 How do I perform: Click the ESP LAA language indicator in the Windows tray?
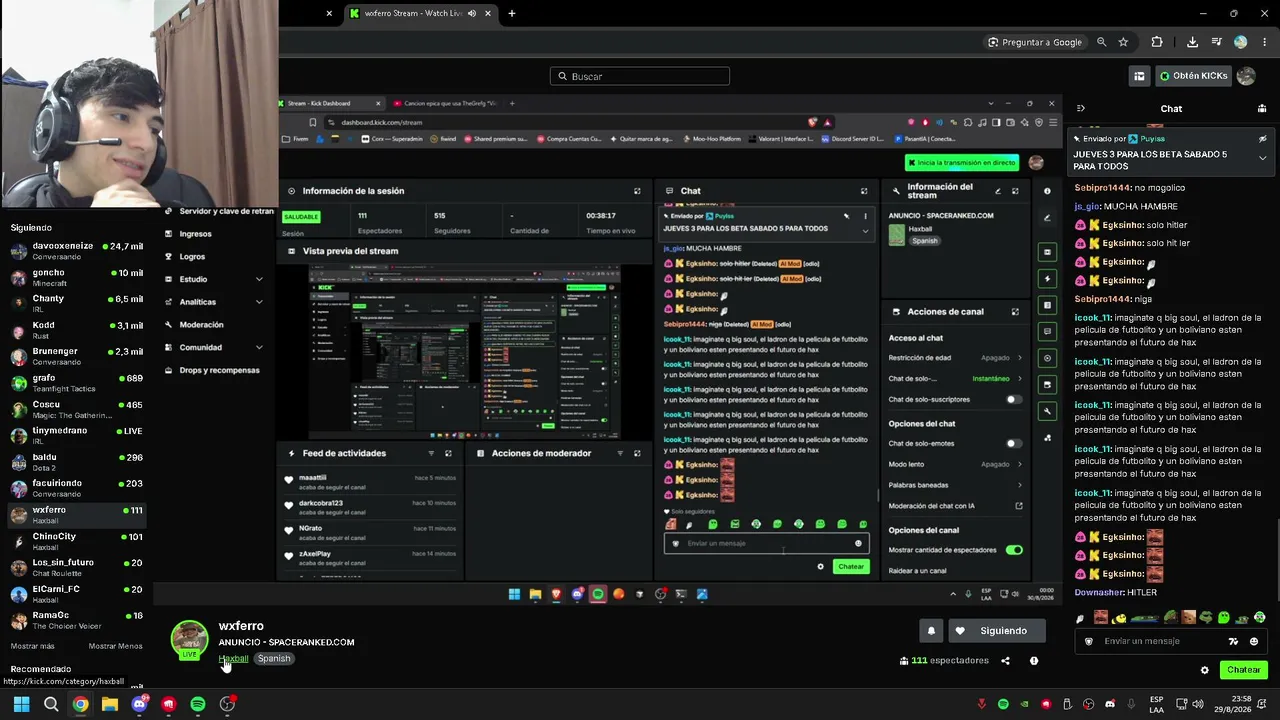[1157, 704]
